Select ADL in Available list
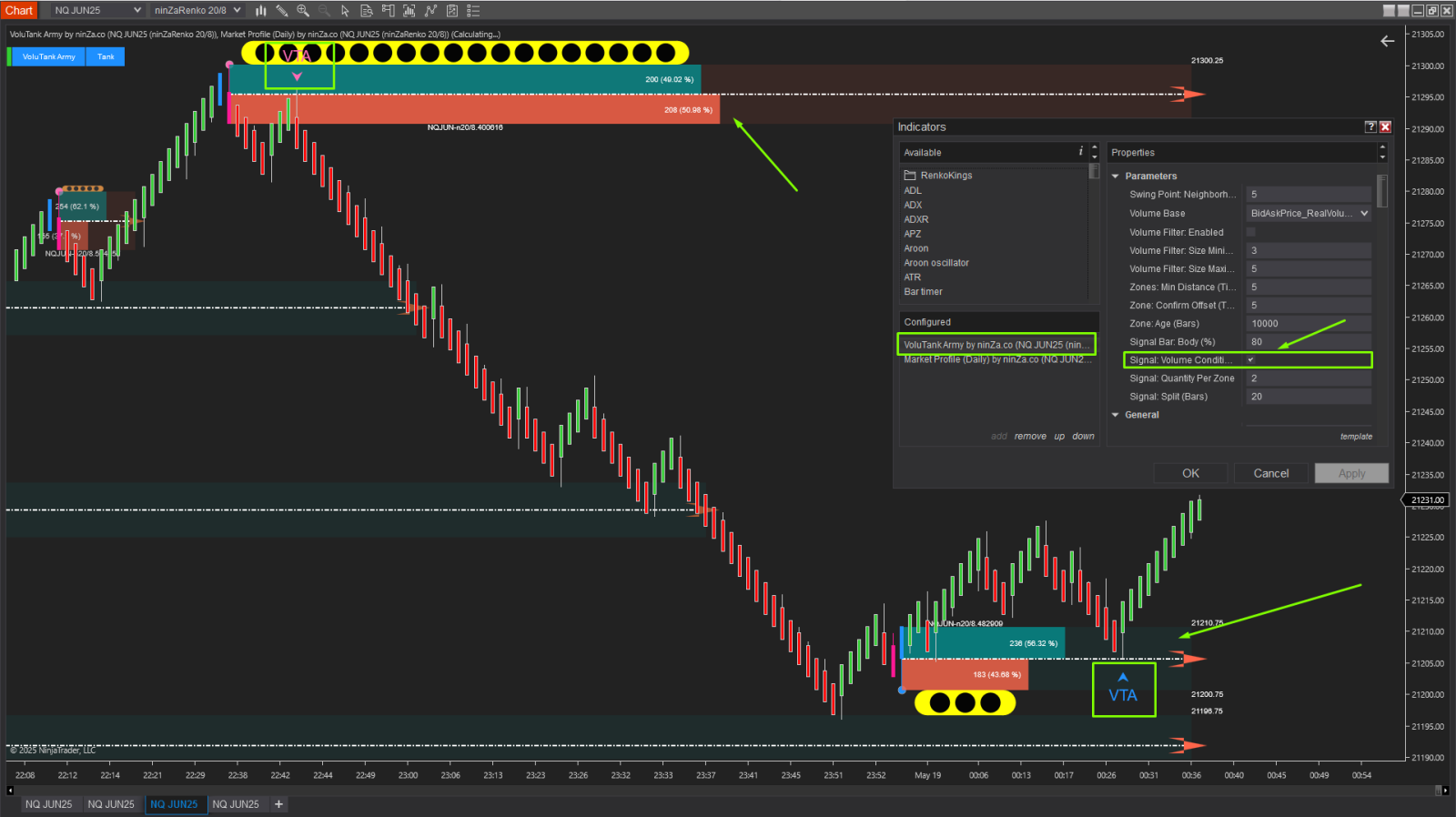 913,190
